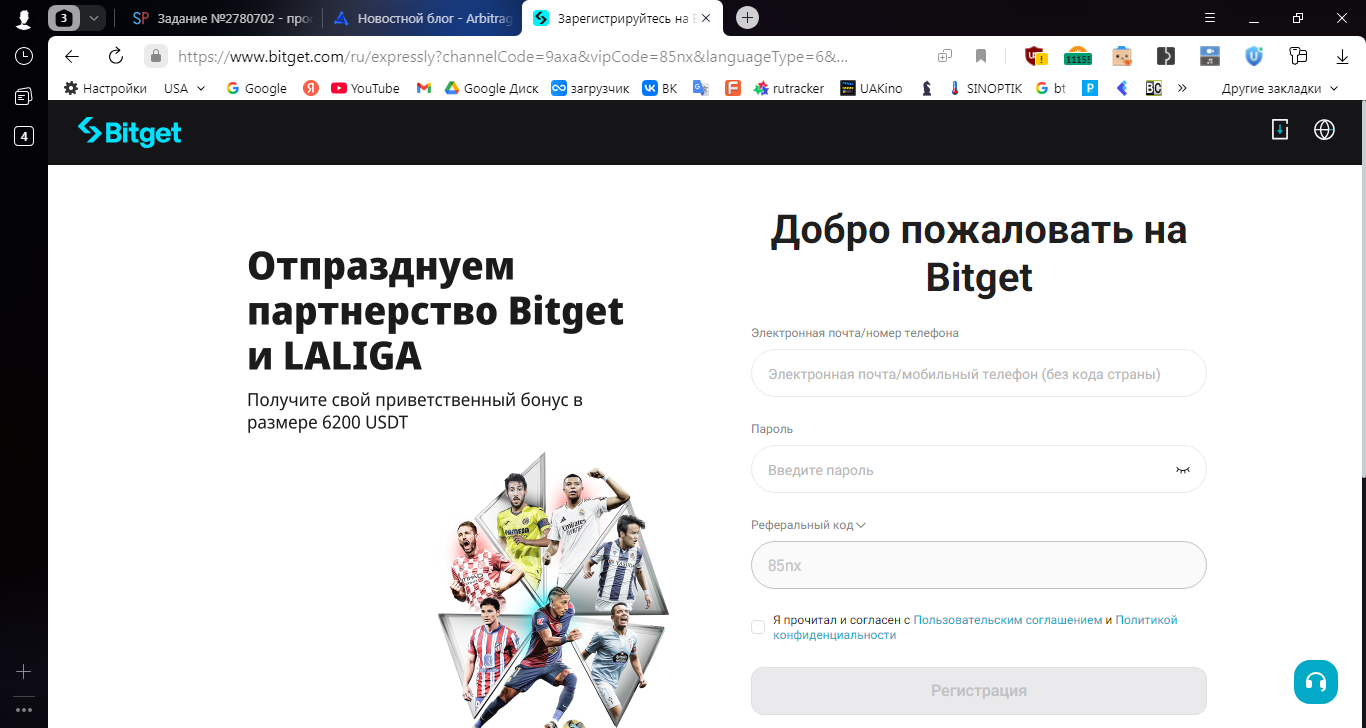Add a sidebar panel with the plus icon
Viewport: 1366px width, 728px height.
coord(24,671)
